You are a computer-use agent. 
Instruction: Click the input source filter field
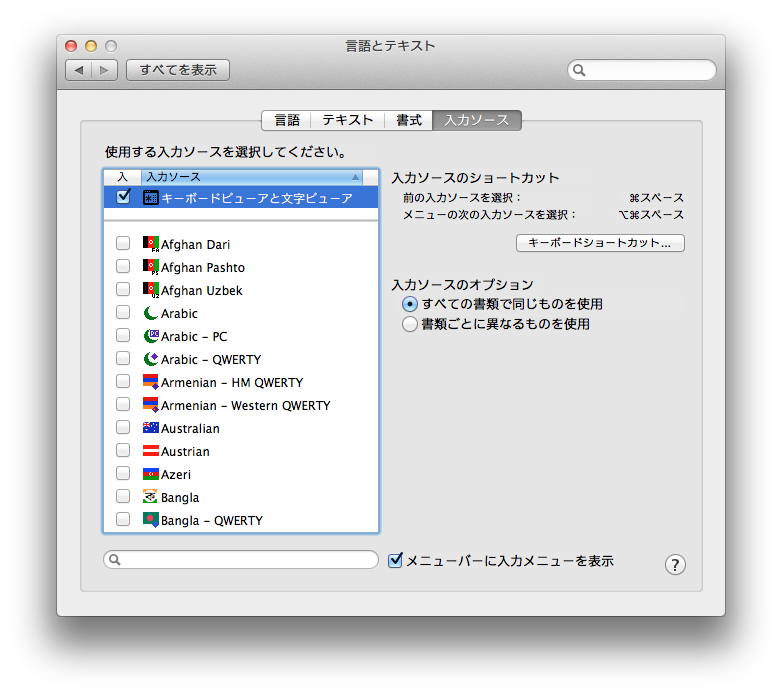pos(241,559)
